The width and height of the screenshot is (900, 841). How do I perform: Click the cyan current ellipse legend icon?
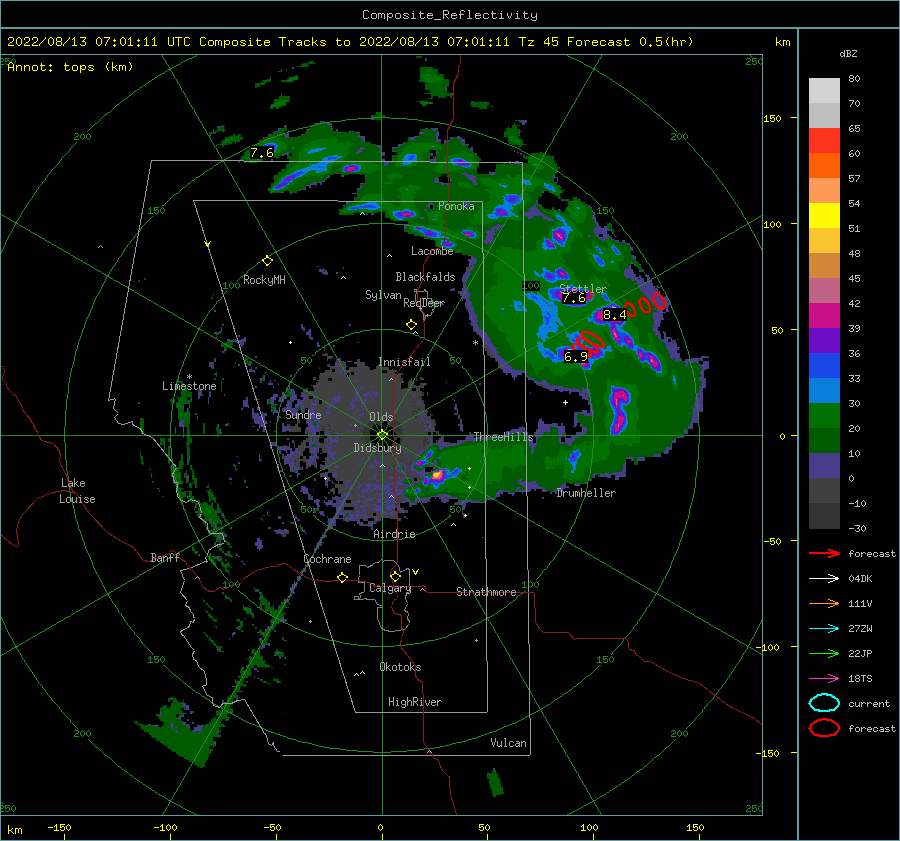(x=824, y=703)
